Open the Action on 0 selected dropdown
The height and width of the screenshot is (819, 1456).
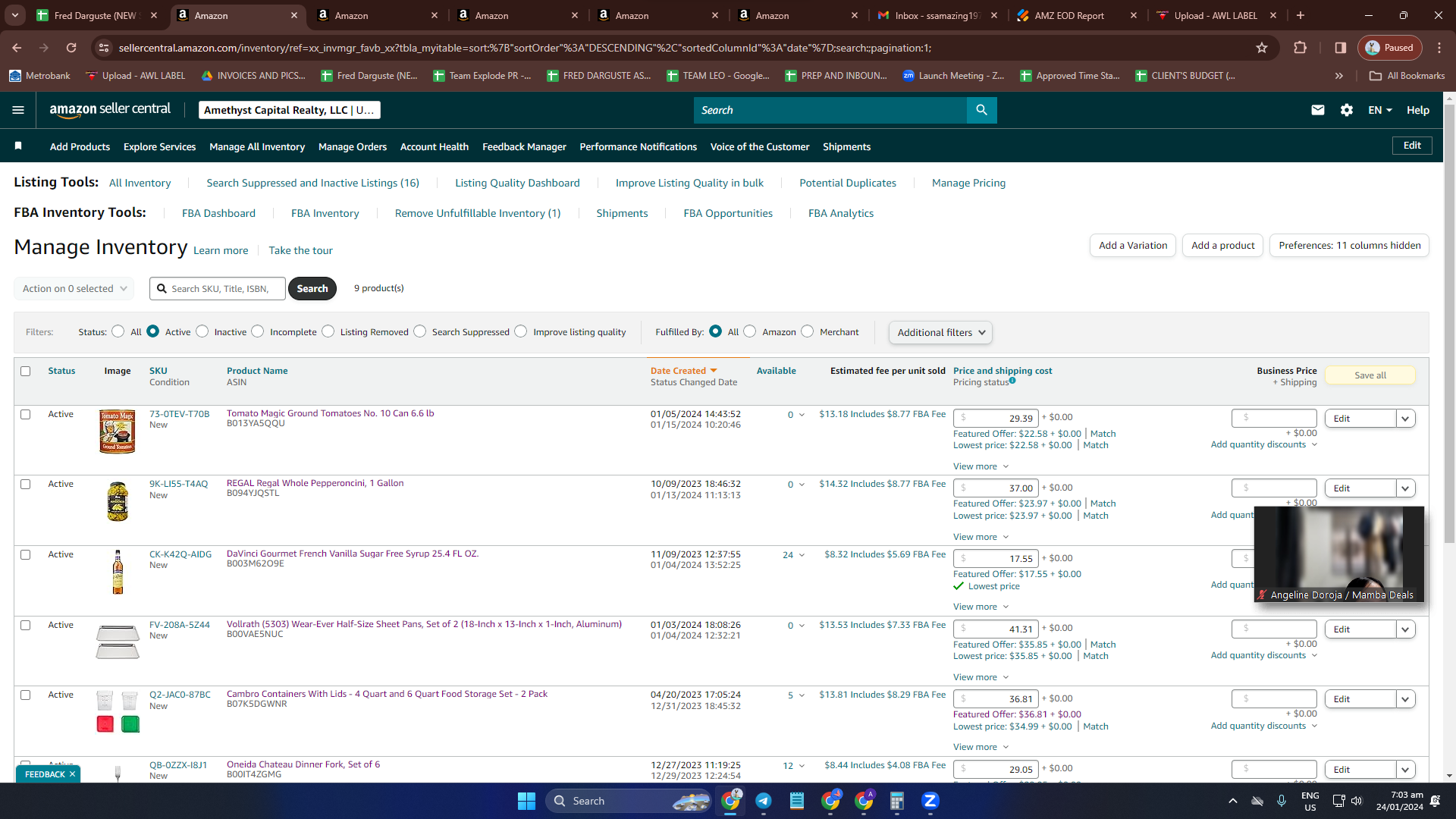coord(74,288)
